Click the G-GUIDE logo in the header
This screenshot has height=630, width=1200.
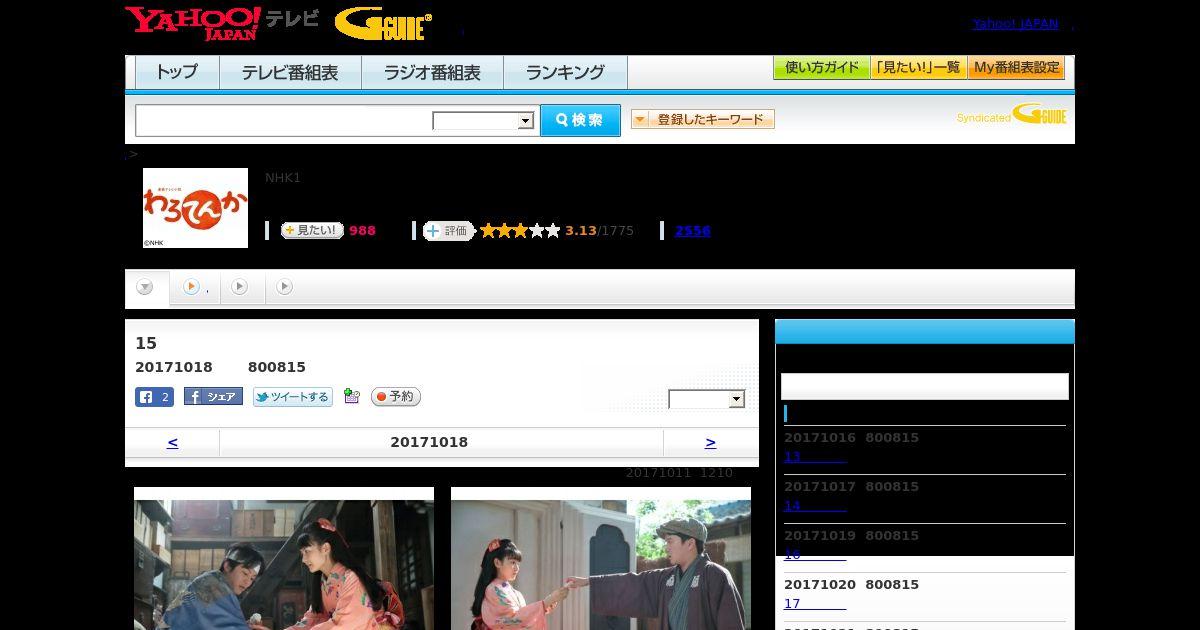pos(383,24)
